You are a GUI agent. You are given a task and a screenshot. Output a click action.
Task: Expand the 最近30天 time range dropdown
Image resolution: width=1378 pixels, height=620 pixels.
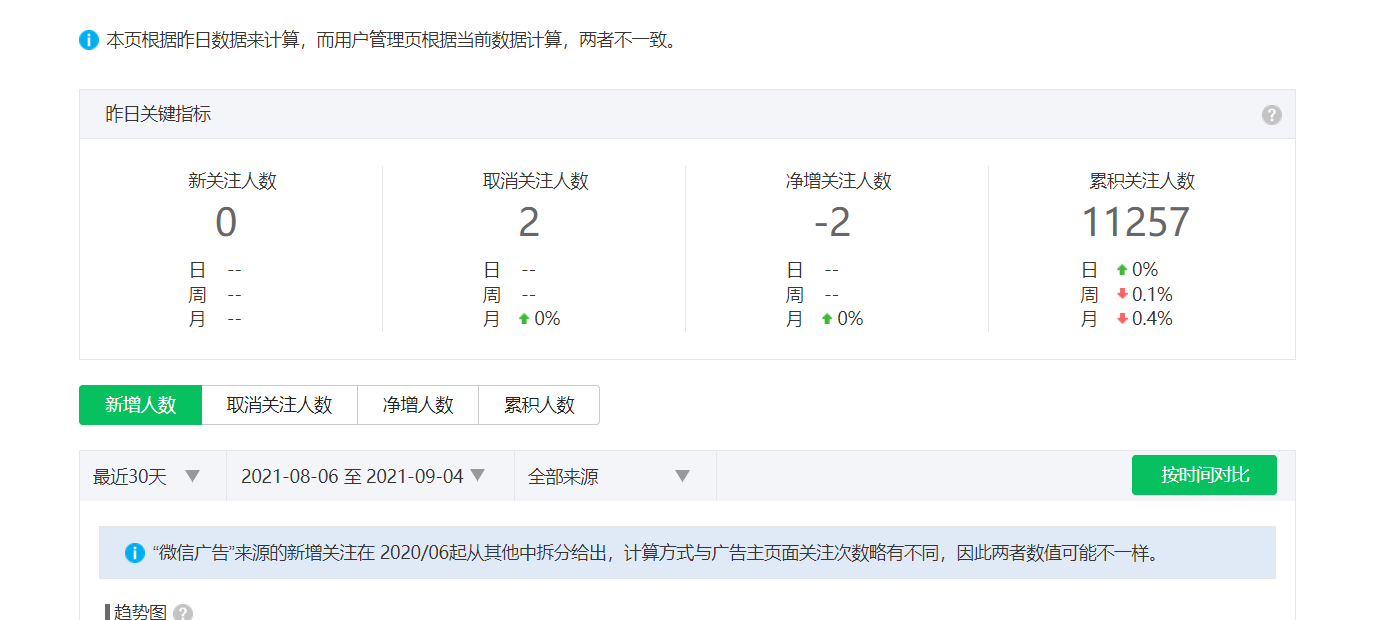pos(147,476)
